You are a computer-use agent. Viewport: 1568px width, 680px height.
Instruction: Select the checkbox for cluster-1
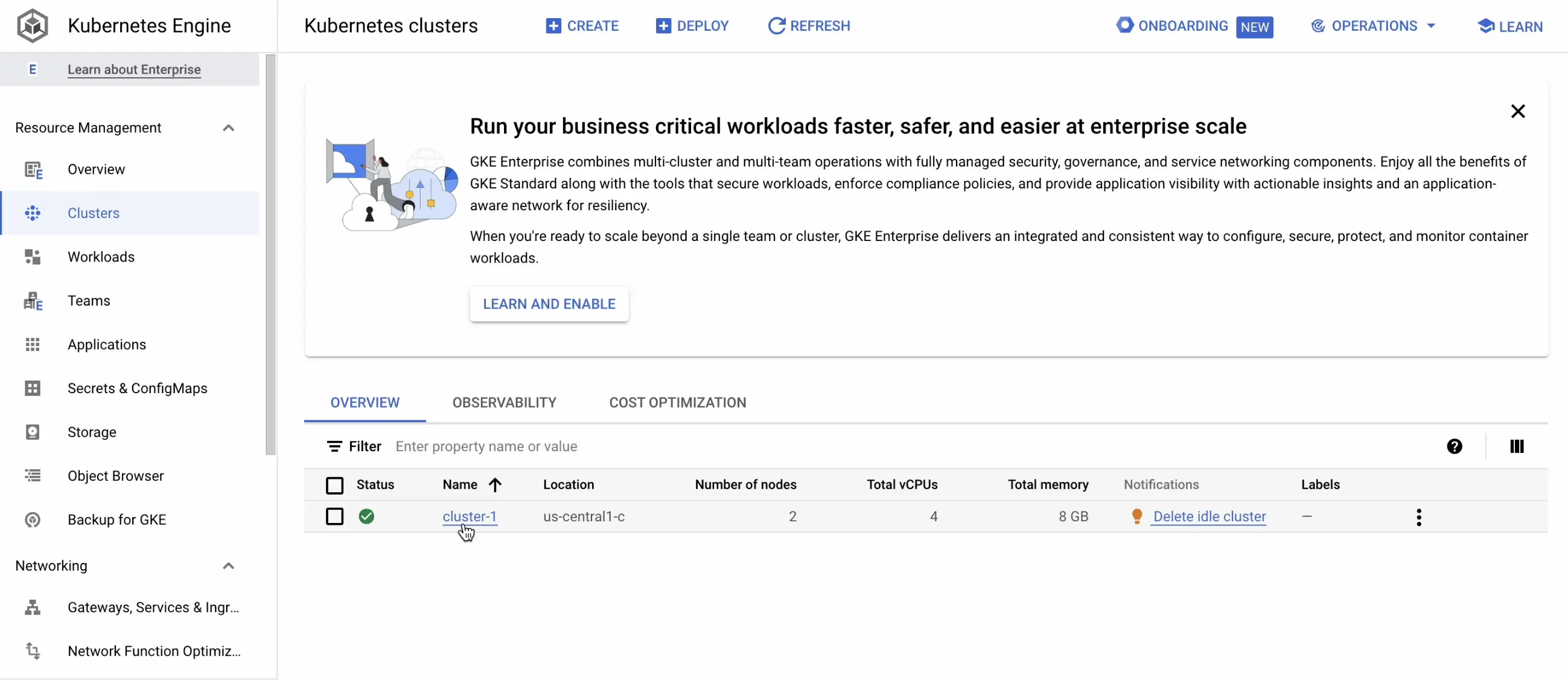click(x=334, y=516)
